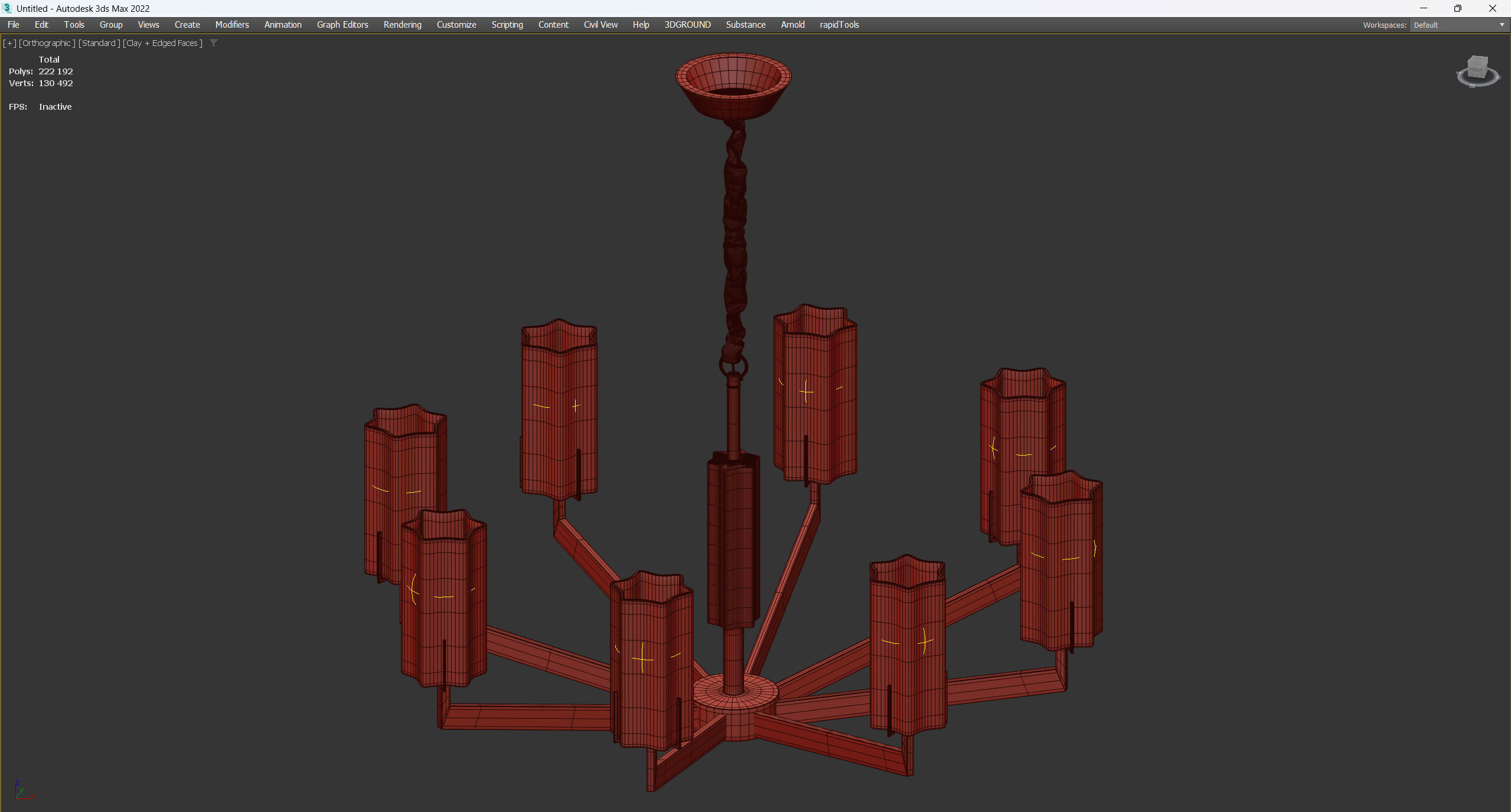The height and width of the screenshot is (812, 1511).
Task: Open the Rendering menu
Action: (x=402, y=25)
